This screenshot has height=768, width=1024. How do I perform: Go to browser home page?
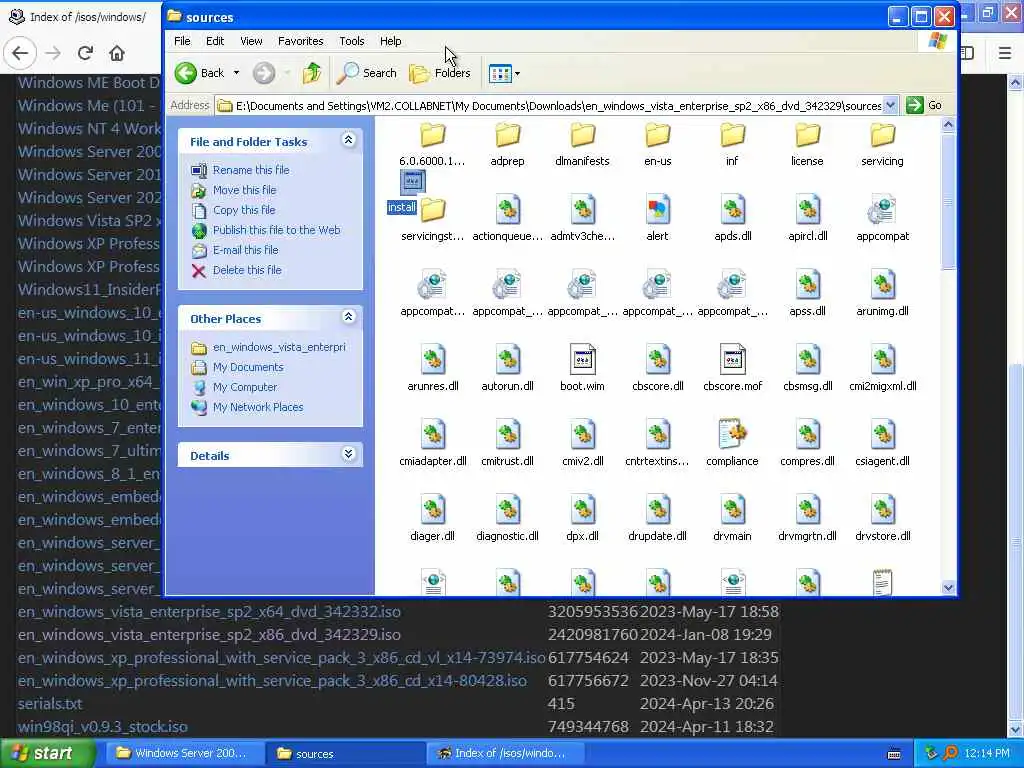click(x=117, y=53)
